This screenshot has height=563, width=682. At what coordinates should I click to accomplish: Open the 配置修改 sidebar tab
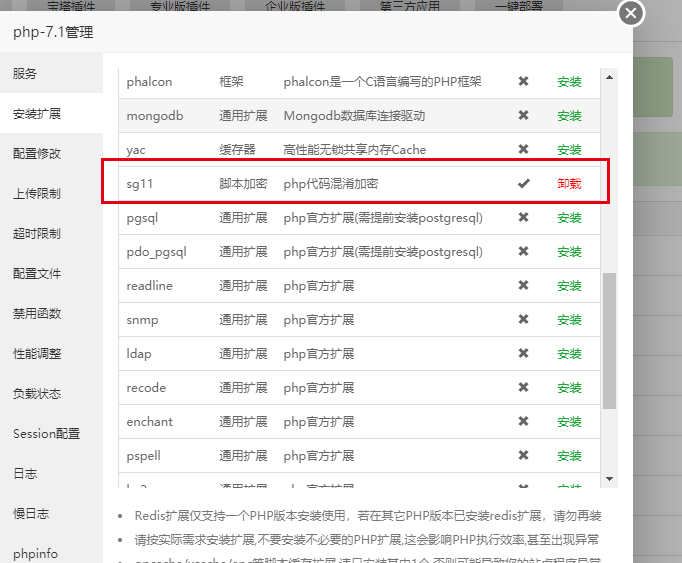click(51, 154)
